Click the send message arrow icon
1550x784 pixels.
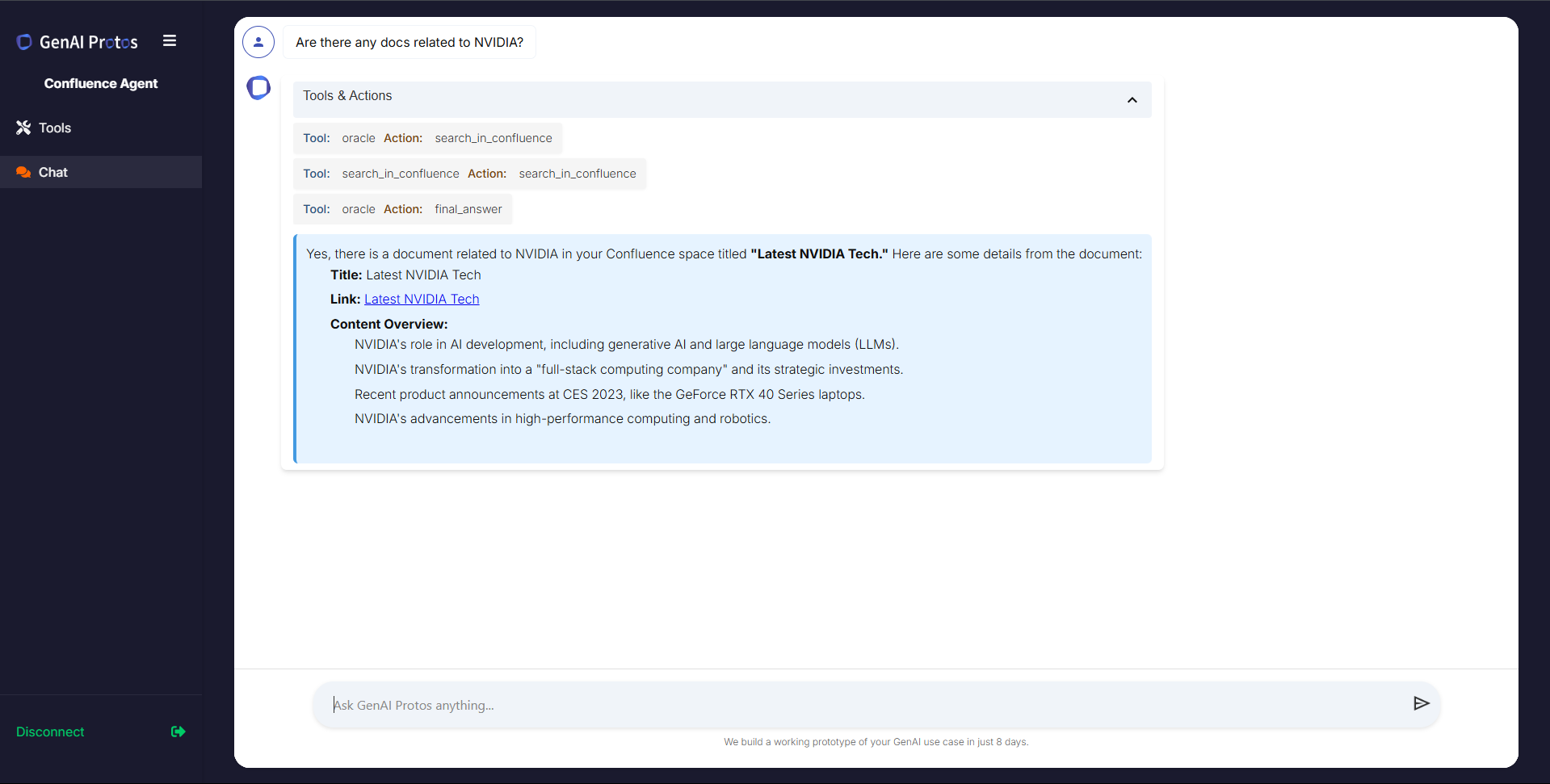(x=1422, y=703)
